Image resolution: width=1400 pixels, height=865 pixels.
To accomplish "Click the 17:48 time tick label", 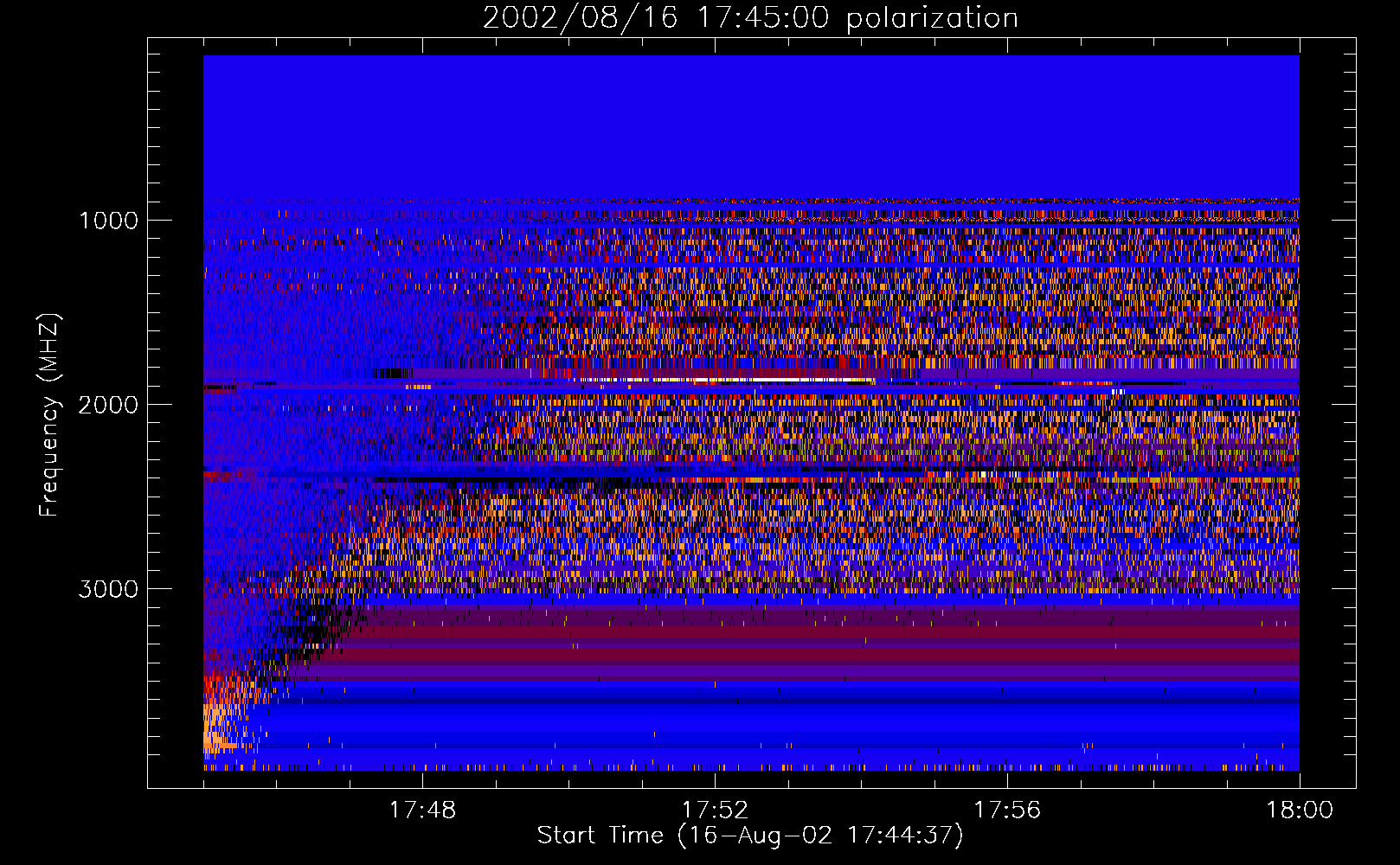I will tap(422, 811).
